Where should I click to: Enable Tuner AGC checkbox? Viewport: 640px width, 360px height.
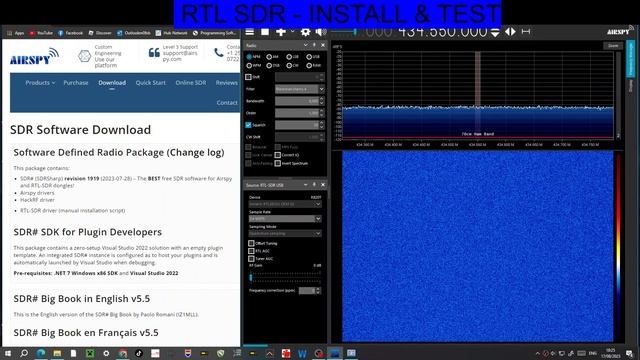[x=251, y=259]
